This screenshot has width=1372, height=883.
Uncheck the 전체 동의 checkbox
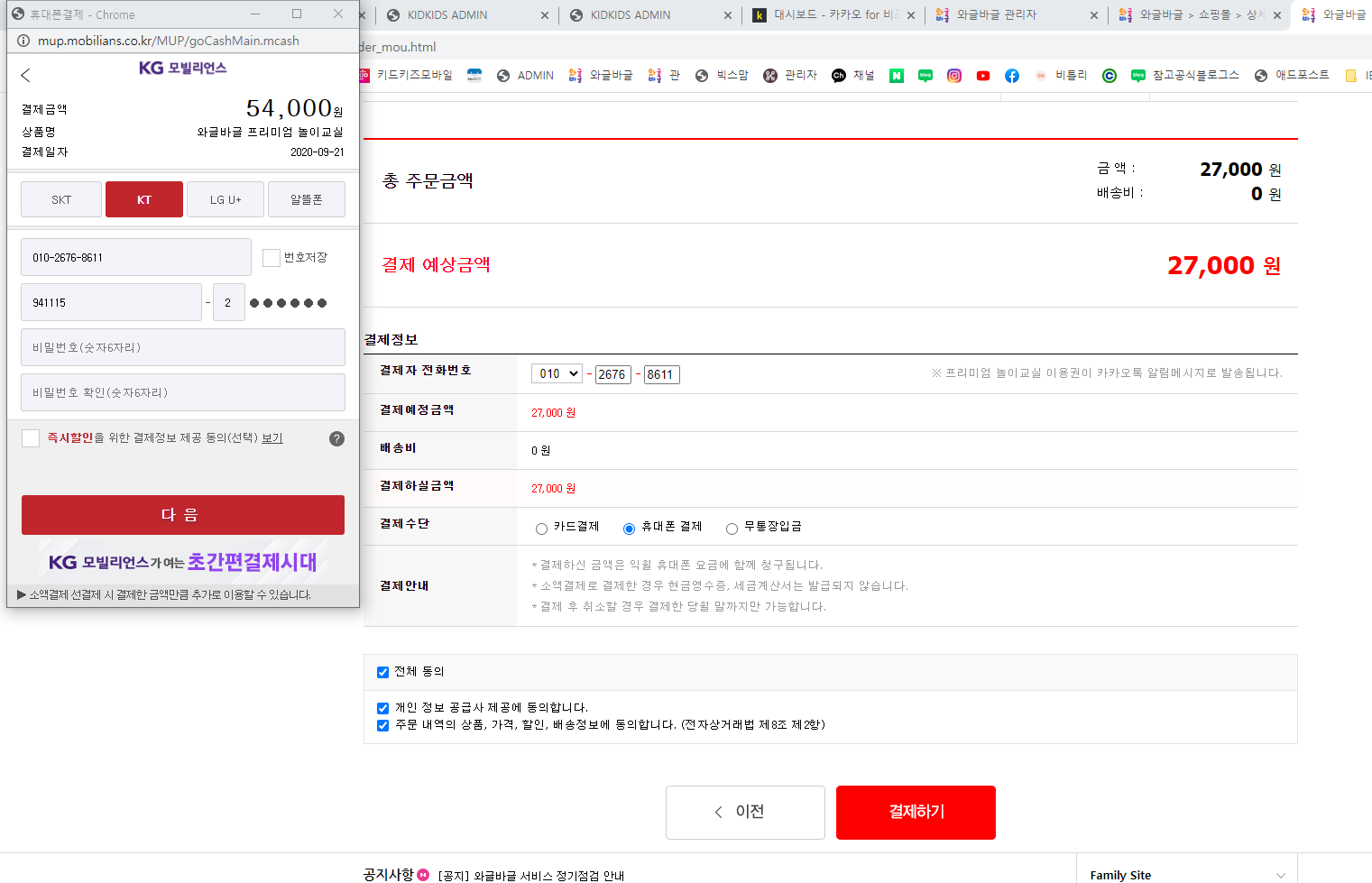tap(382, 672)
